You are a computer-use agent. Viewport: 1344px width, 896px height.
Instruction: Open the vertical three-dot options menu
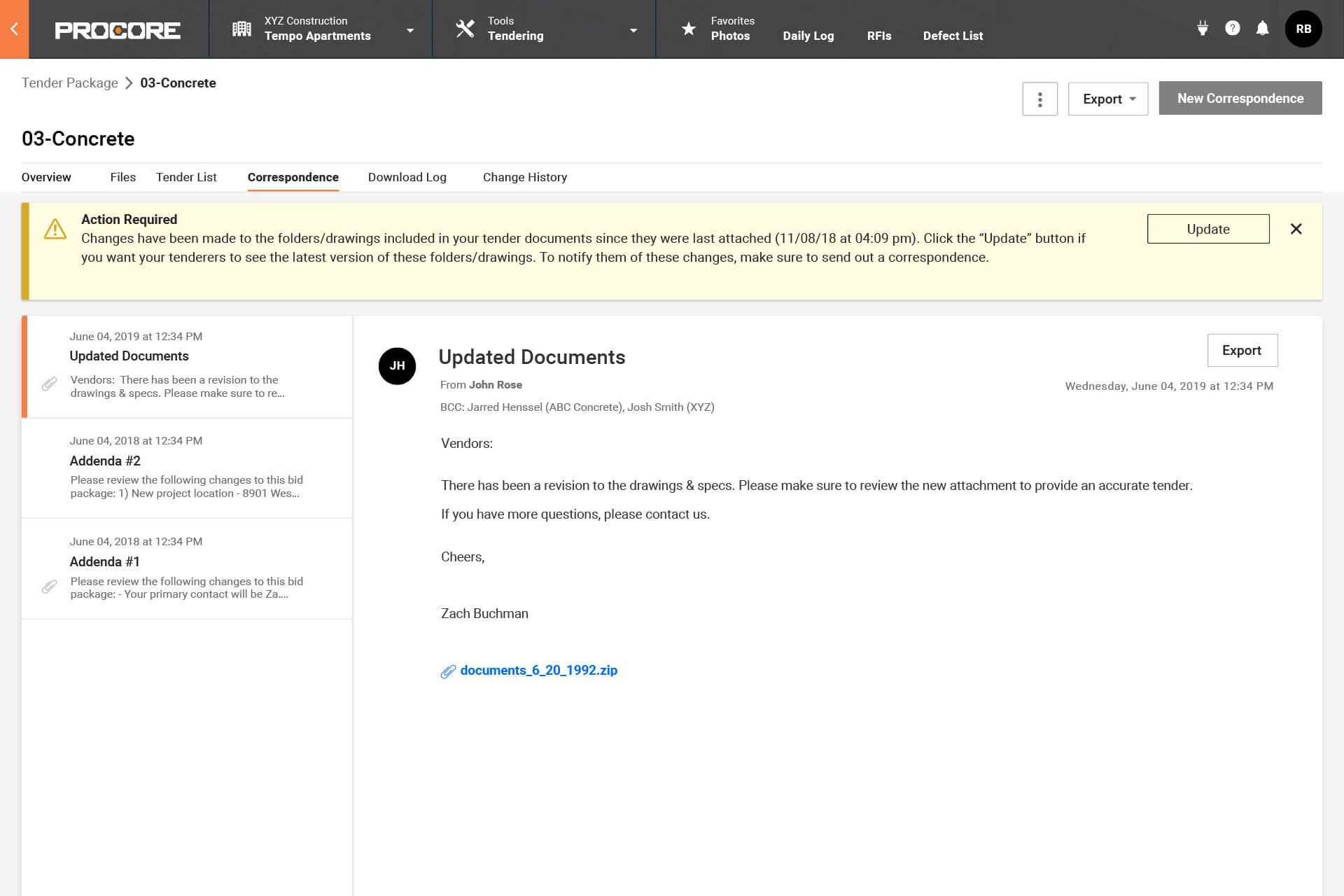click(x=1039, y=99)
